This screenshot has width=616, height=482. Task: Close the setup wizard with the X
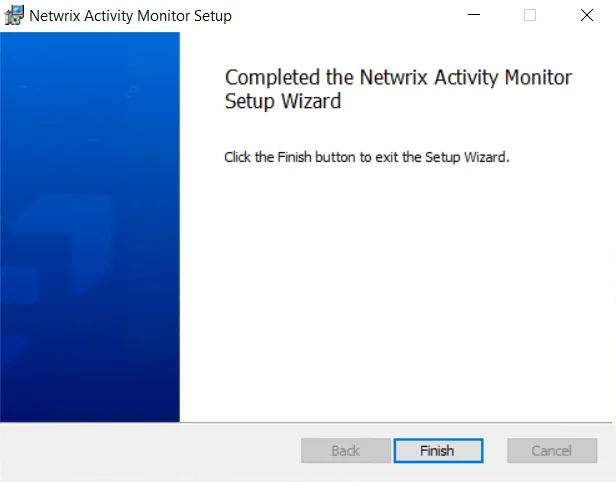pyautogui.click(x=587, y=15)
